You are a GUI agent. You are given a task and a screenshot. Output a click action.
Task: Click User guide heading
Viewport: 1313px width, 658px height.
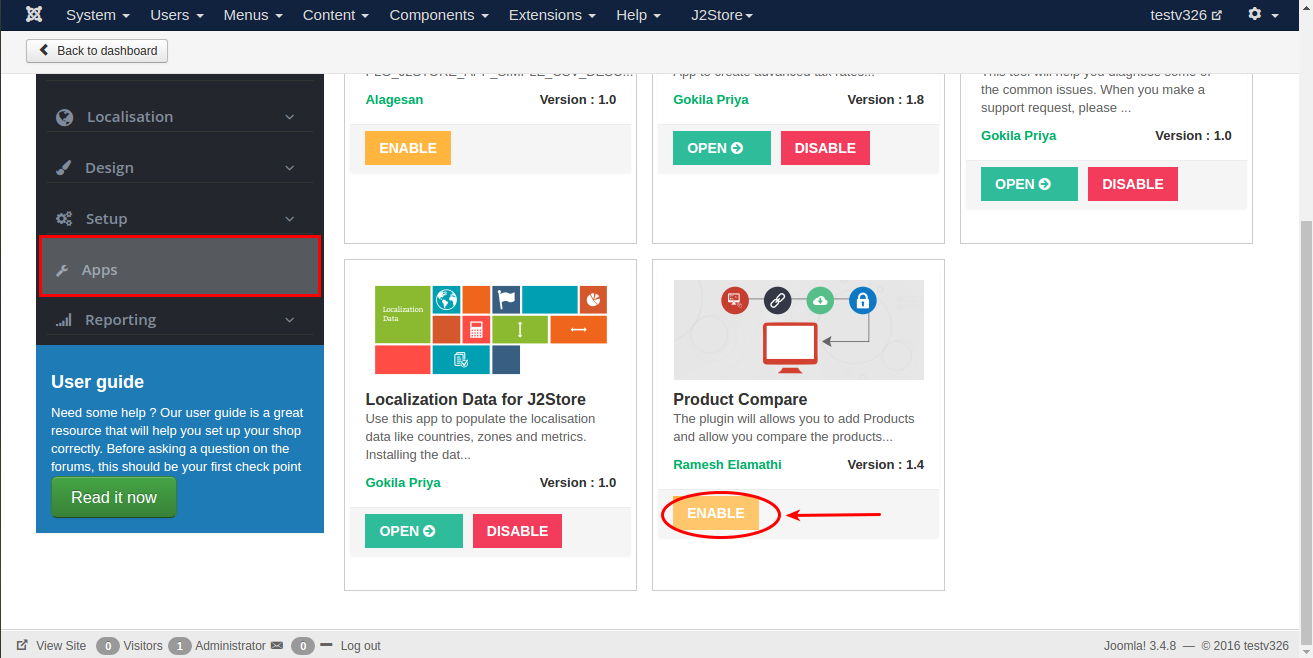click(98, 382)
